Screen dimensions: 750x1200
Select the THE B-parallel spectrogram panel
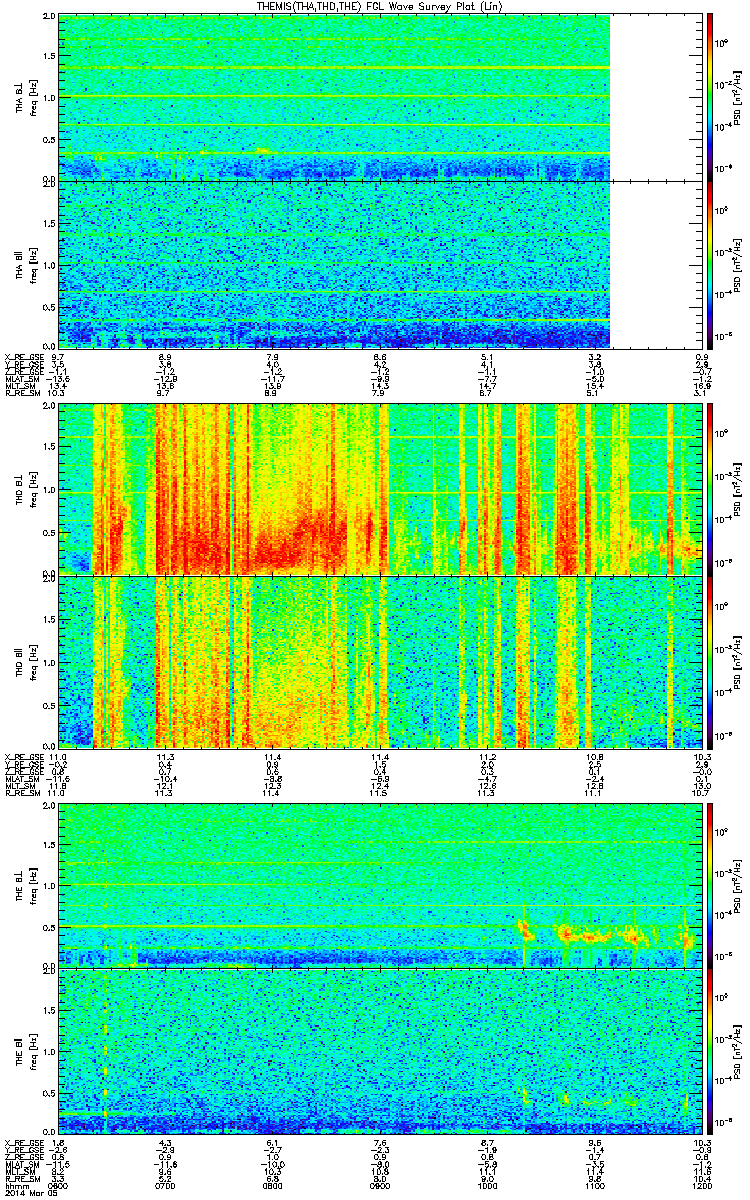[x=378, y=1051]
